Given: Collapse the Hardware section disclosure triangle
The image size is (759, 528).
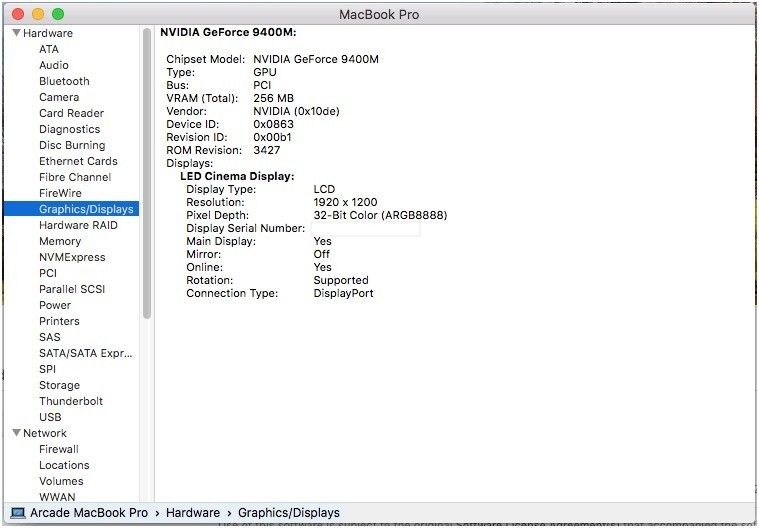Looking at the screenshot, I should 16,33.
